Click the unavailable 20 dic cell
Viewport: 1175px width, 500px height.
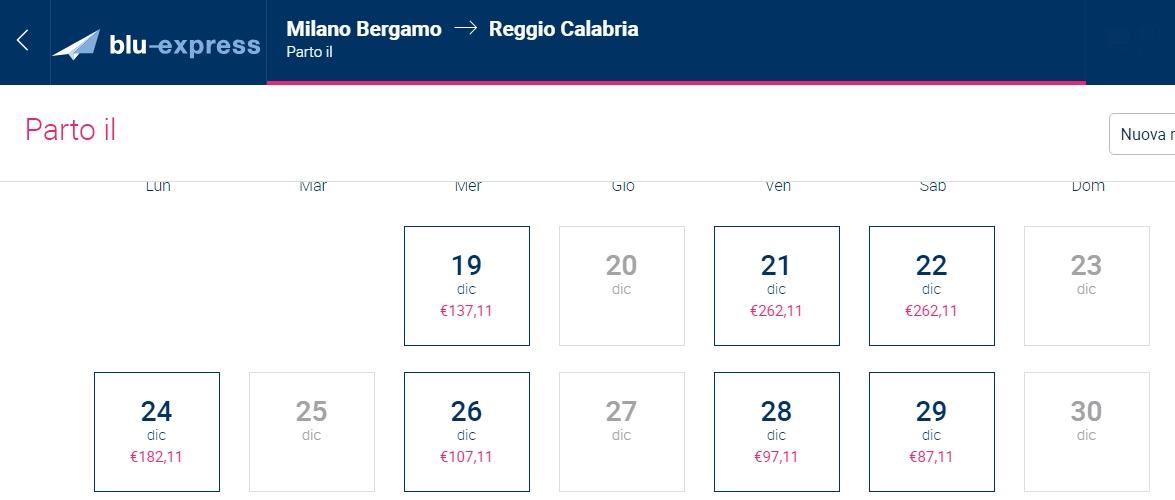tap(621, 285)
